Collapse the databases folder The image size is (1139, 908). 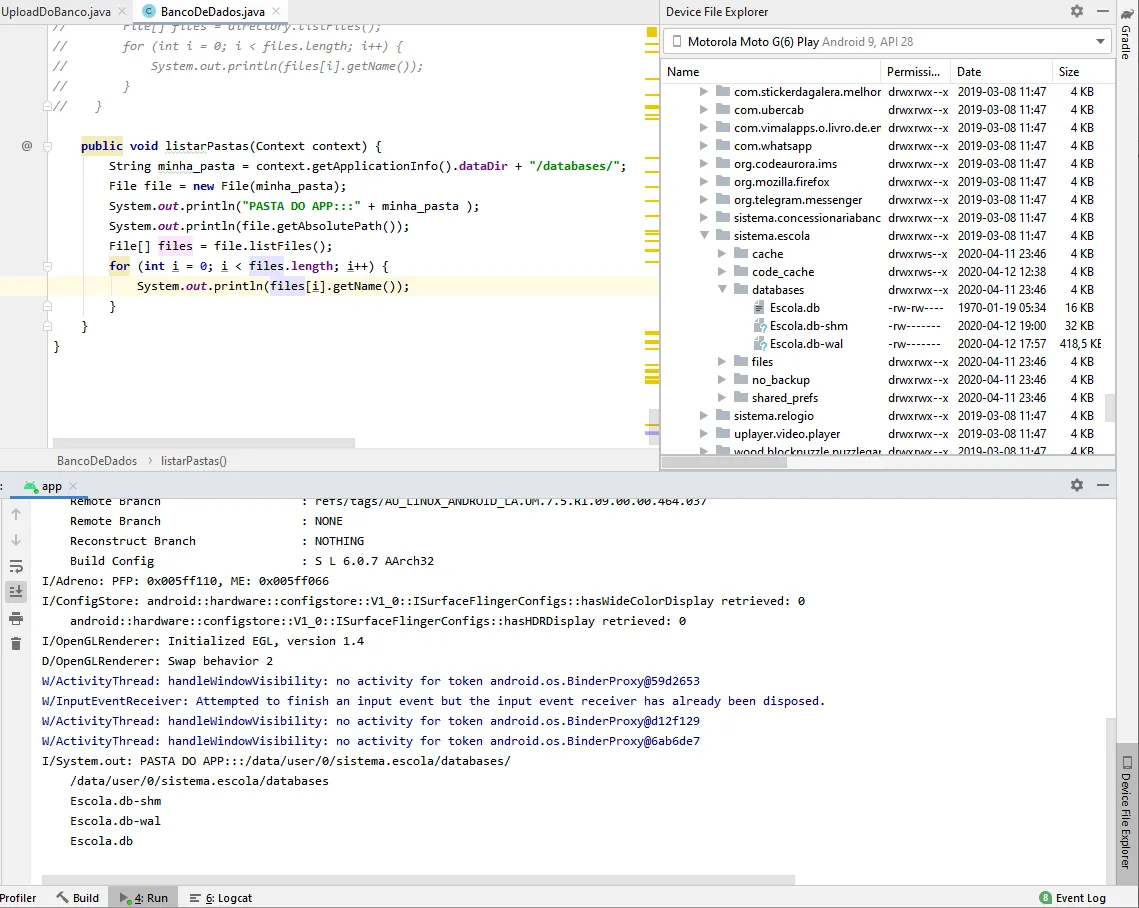(722, 290)
